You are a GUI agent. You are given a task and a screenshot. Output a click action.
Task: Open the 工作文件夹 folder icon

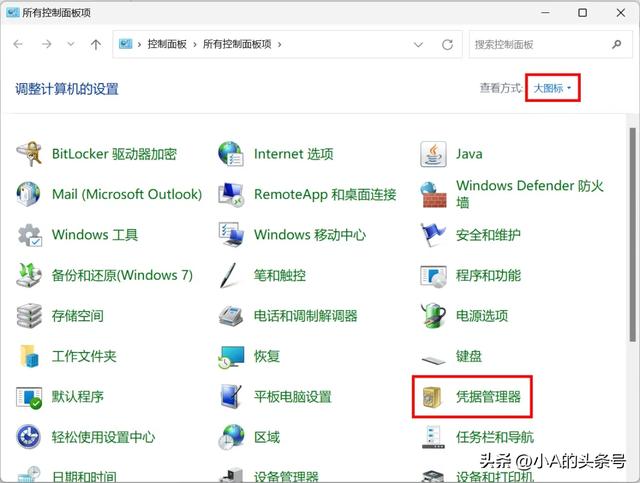click(x=29, y=356)
